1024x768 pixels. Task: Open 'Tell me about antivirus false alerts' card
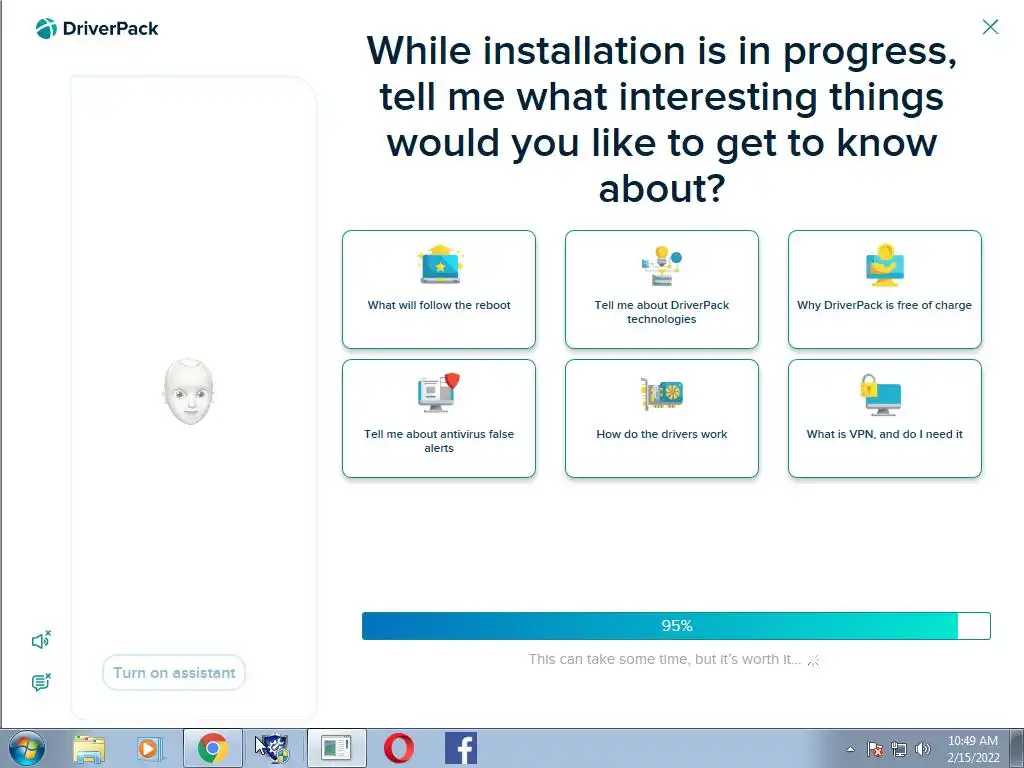(x=439, y=419)
